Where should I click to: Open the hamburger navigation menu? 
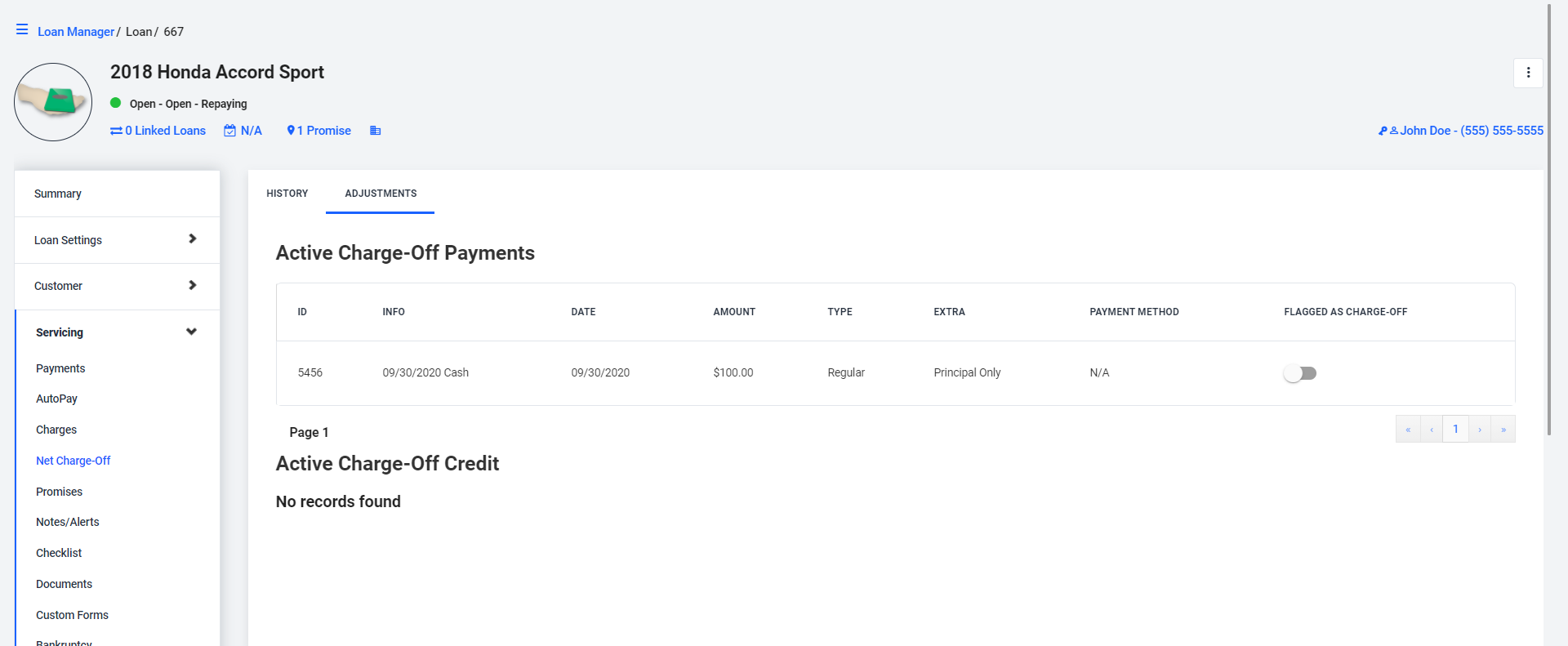click(22, 30)
